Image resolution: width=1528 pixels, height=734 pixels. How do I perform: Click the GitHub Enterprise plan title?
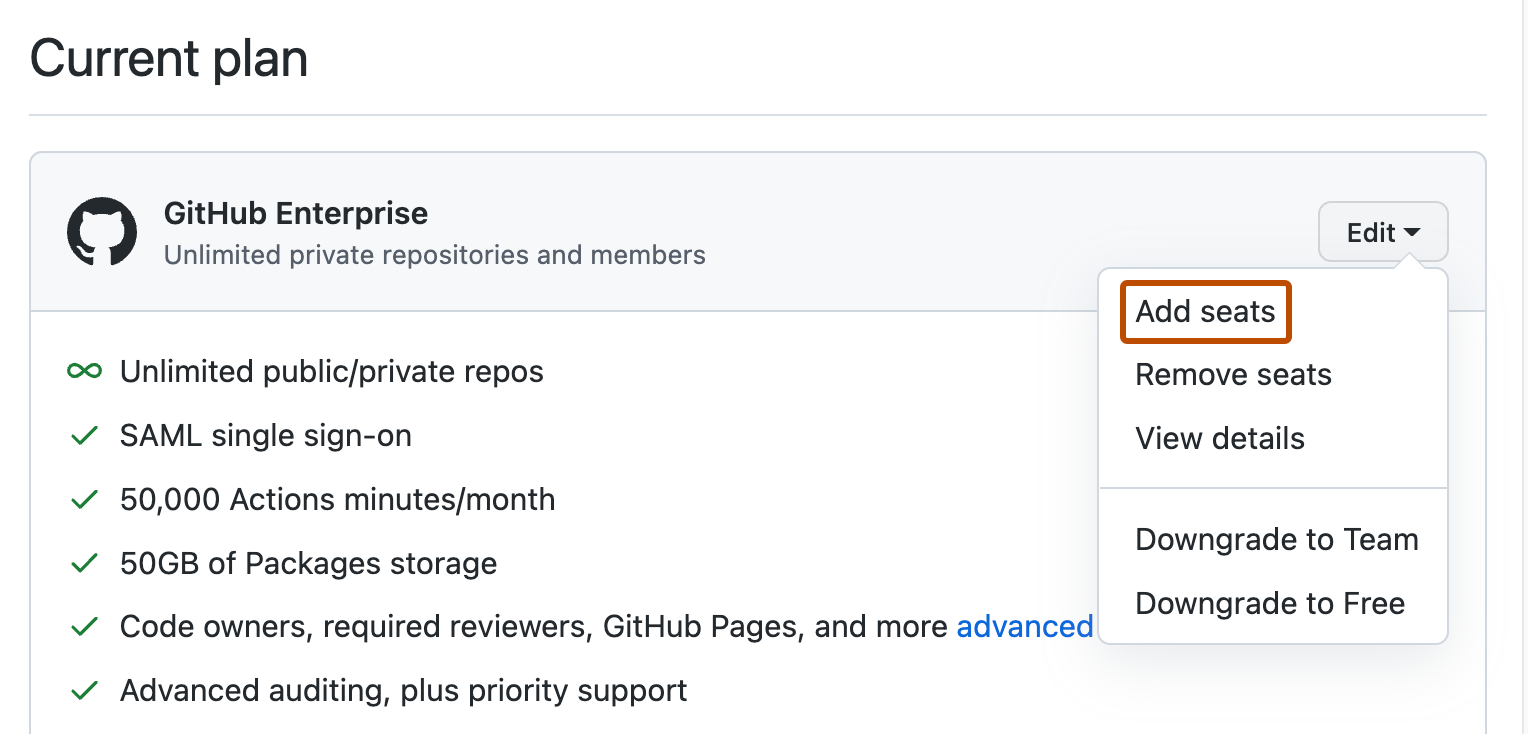click(x=295, y=214)
